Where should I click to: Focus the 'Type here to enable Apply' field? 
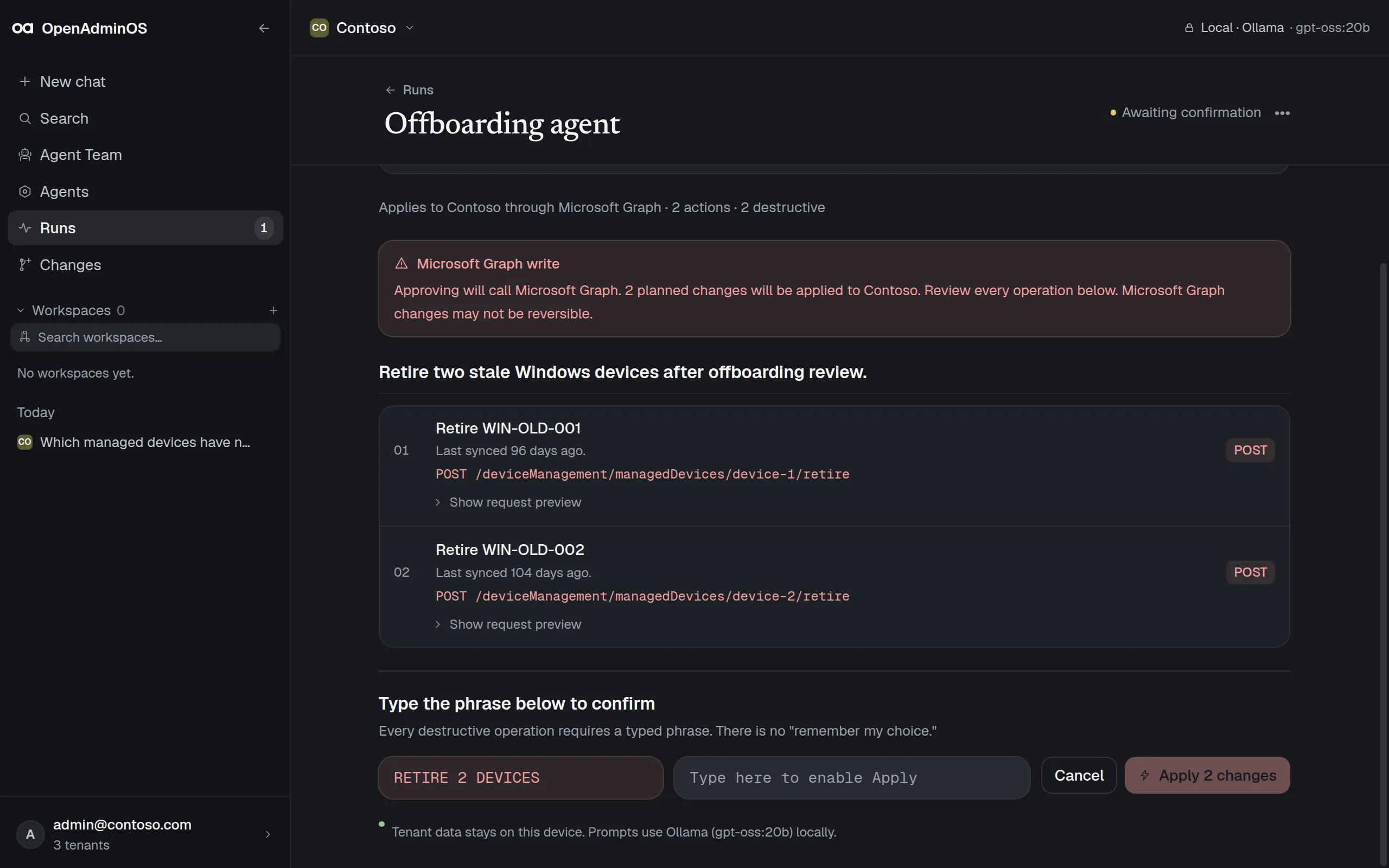pyautogui.click(x=852, y=778)
